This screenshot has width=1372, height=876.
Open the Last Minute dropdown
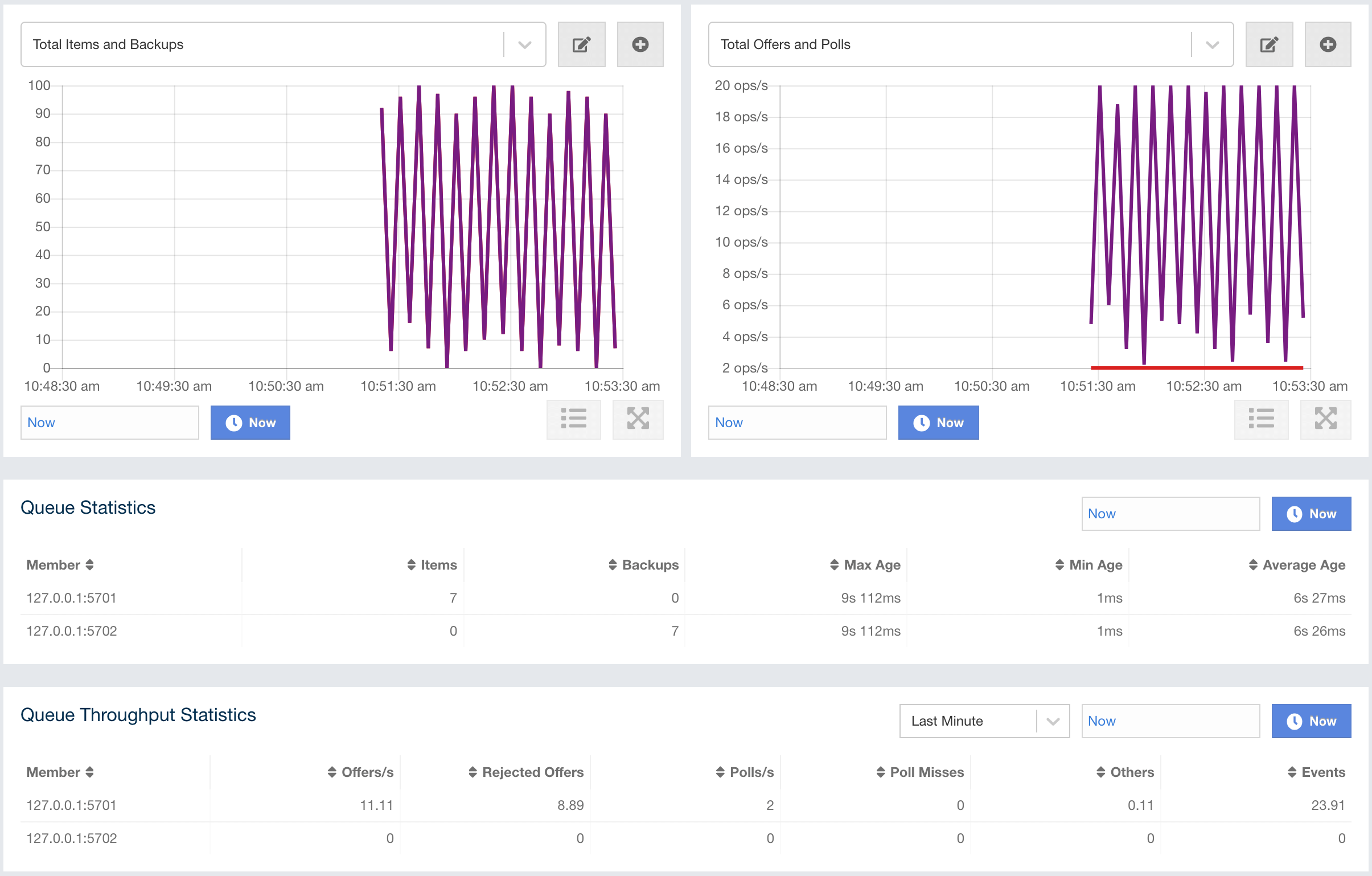click(984, 721)
